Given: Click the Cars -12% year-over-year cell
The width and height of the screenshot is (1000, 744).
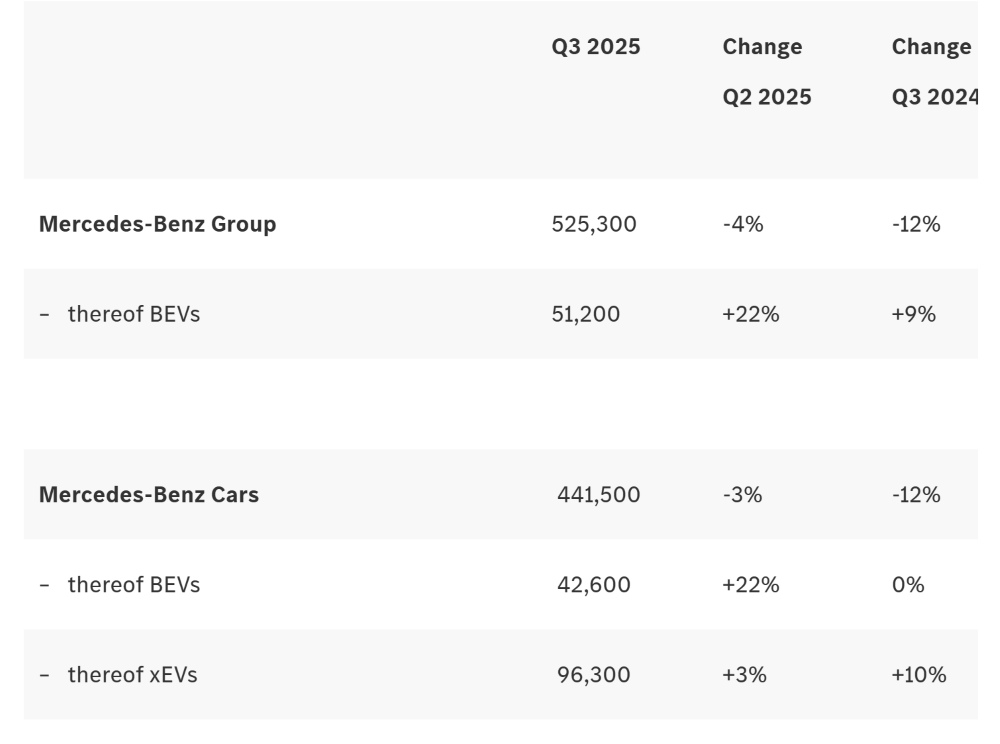Looking at the screenshot, I should point(916,495).
